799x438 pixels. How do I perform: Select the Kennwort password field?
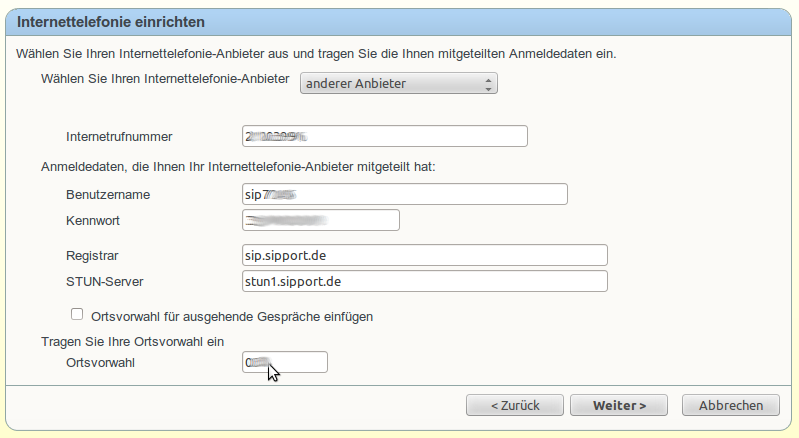point(320,220)
